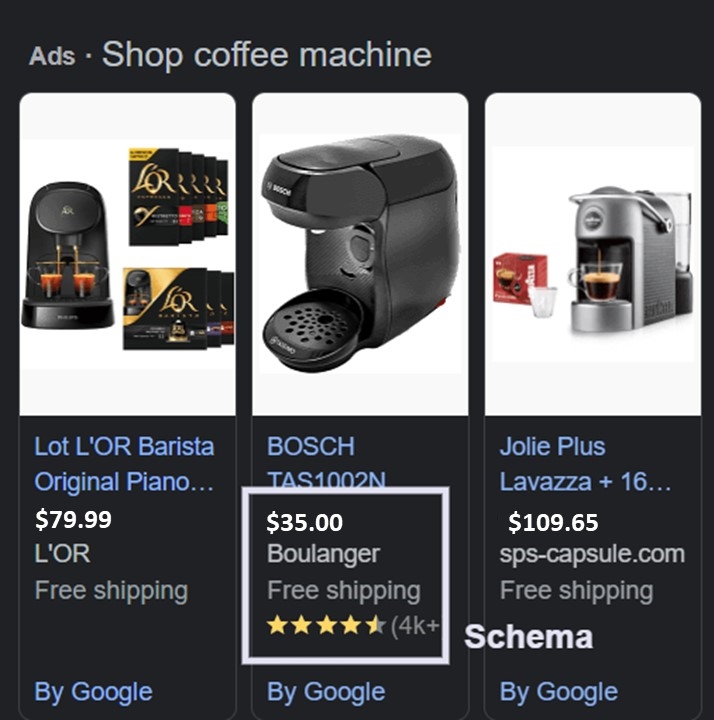Select the $79.99 price
This screenshot has height=720, width=714.
[73, 519]
